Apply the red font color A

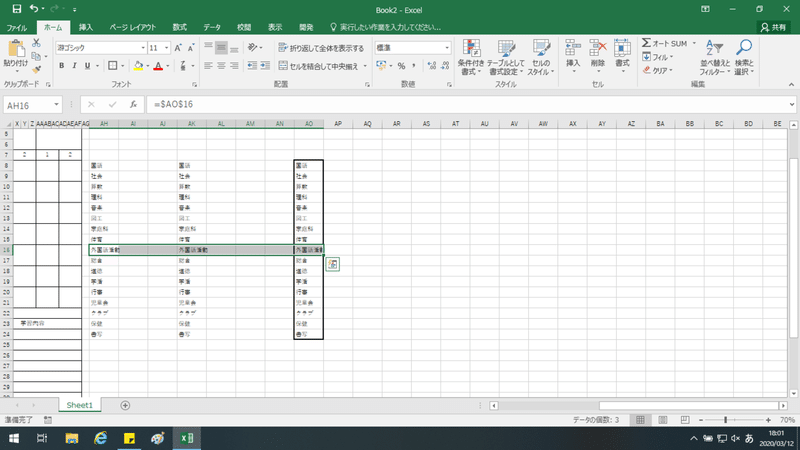[158, 66]
